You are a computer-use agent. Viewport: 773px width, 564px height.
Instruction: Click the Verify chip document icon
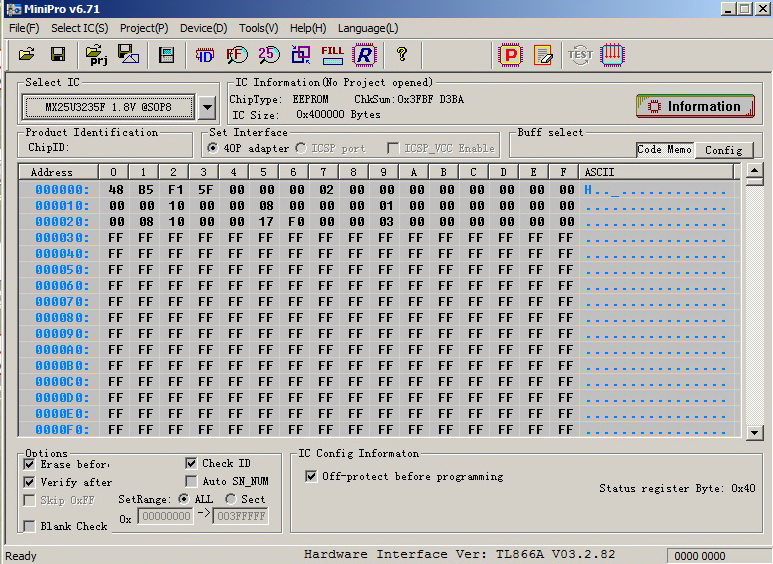coord(543,55)
